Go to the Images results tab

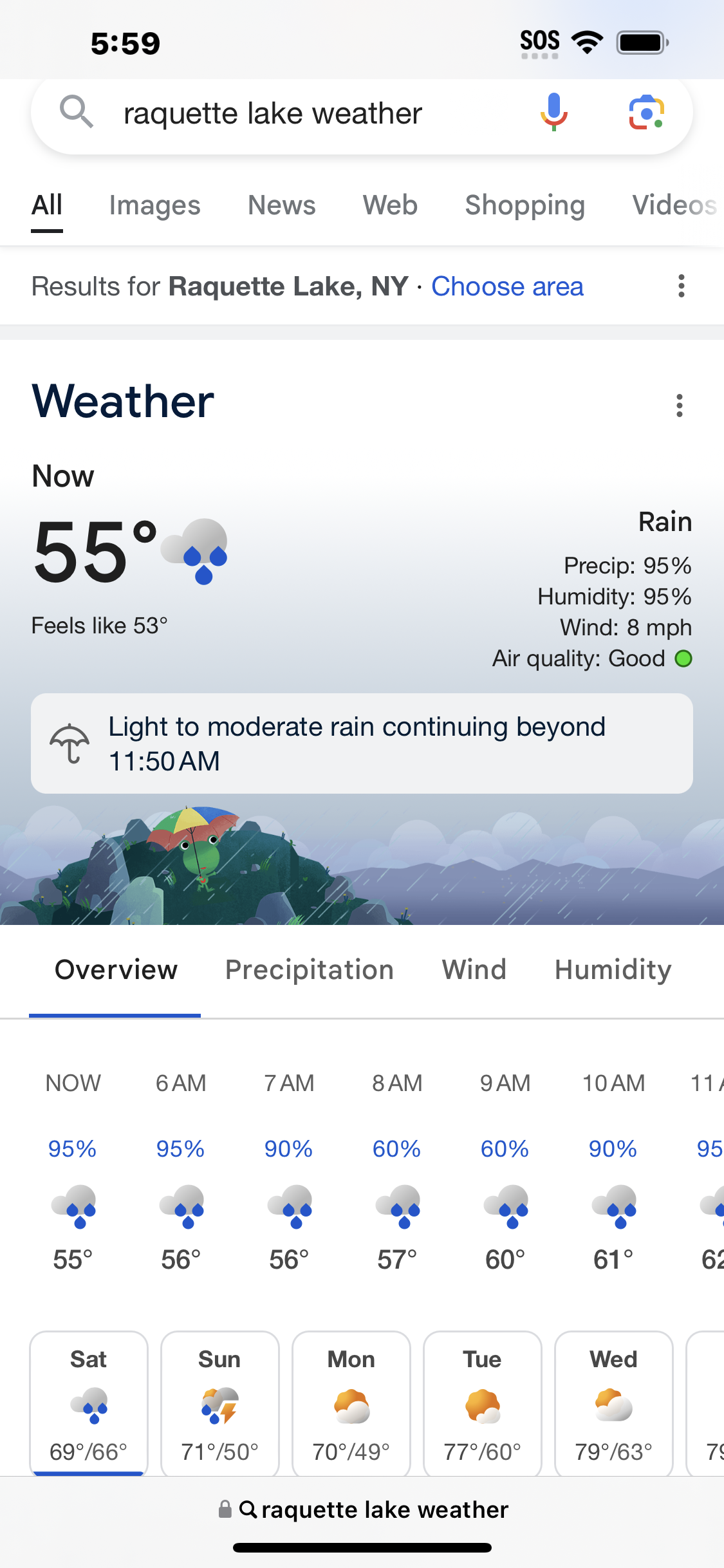(x=155, y=205)
